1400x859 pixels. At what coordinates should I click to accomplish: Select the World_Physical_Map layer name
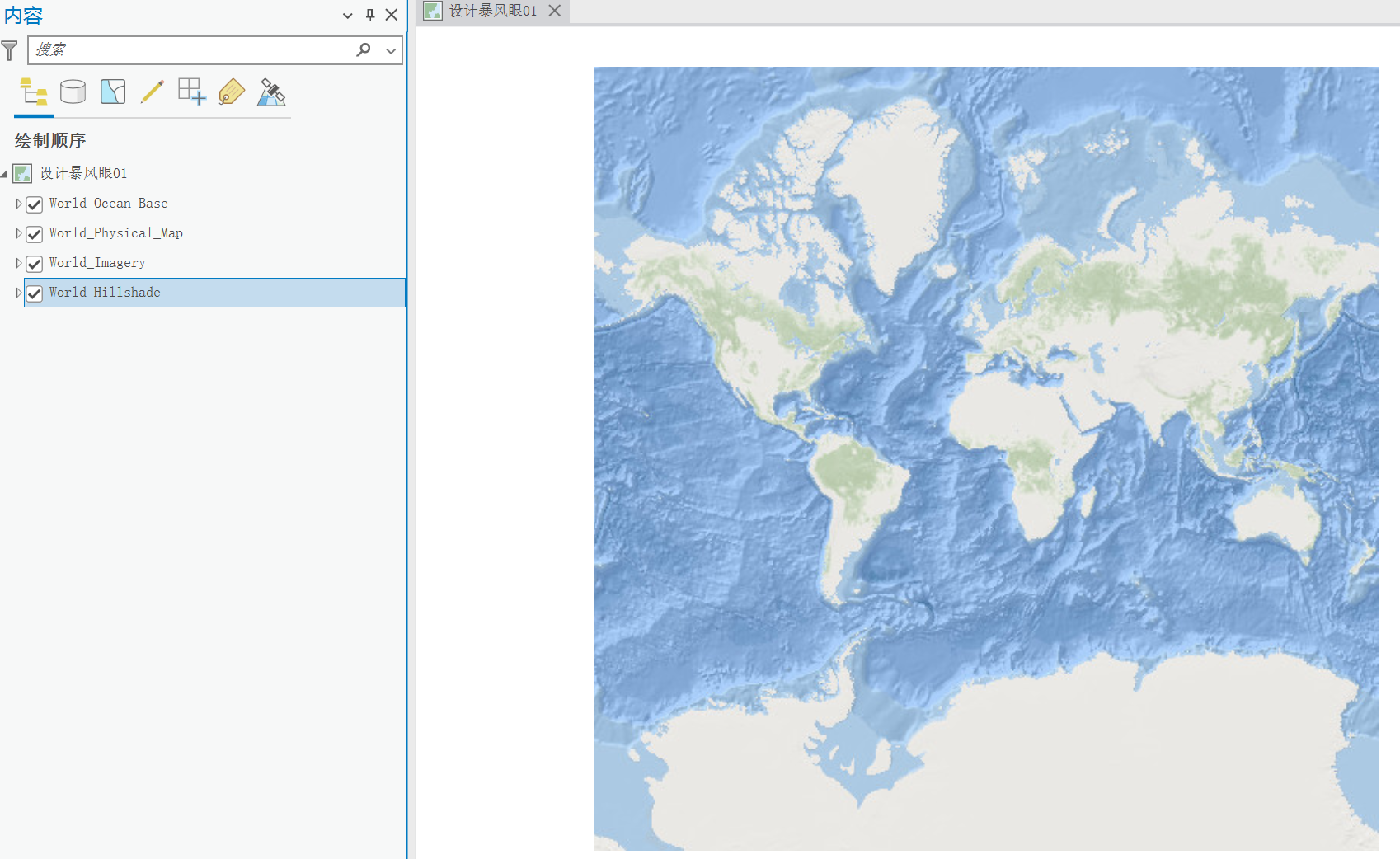point(115,233)
